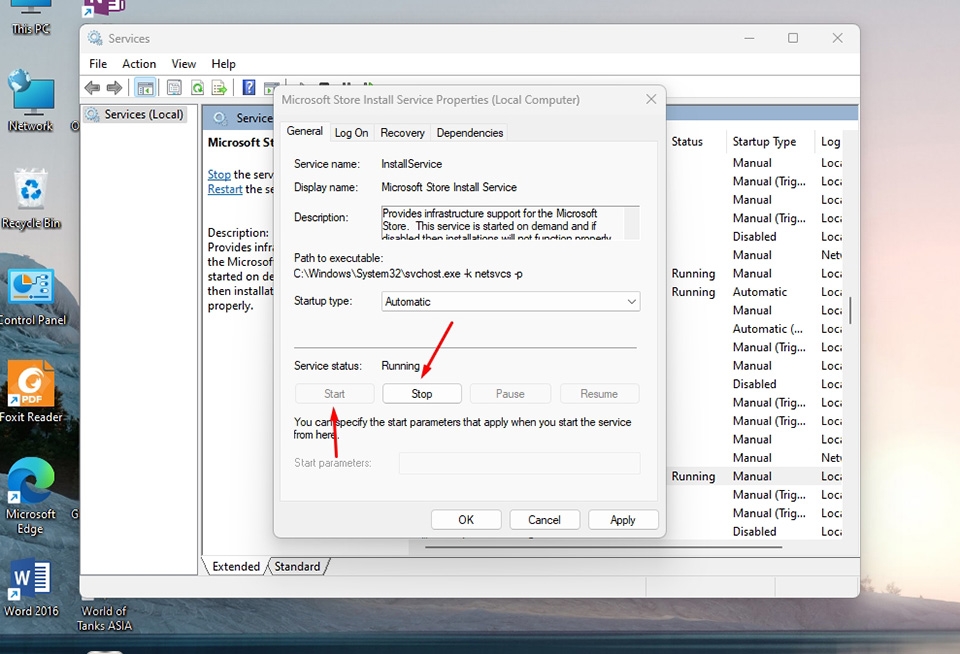Click the Start parameters input field
This screenshot has height=654, width=960.
tap(519, 463)
